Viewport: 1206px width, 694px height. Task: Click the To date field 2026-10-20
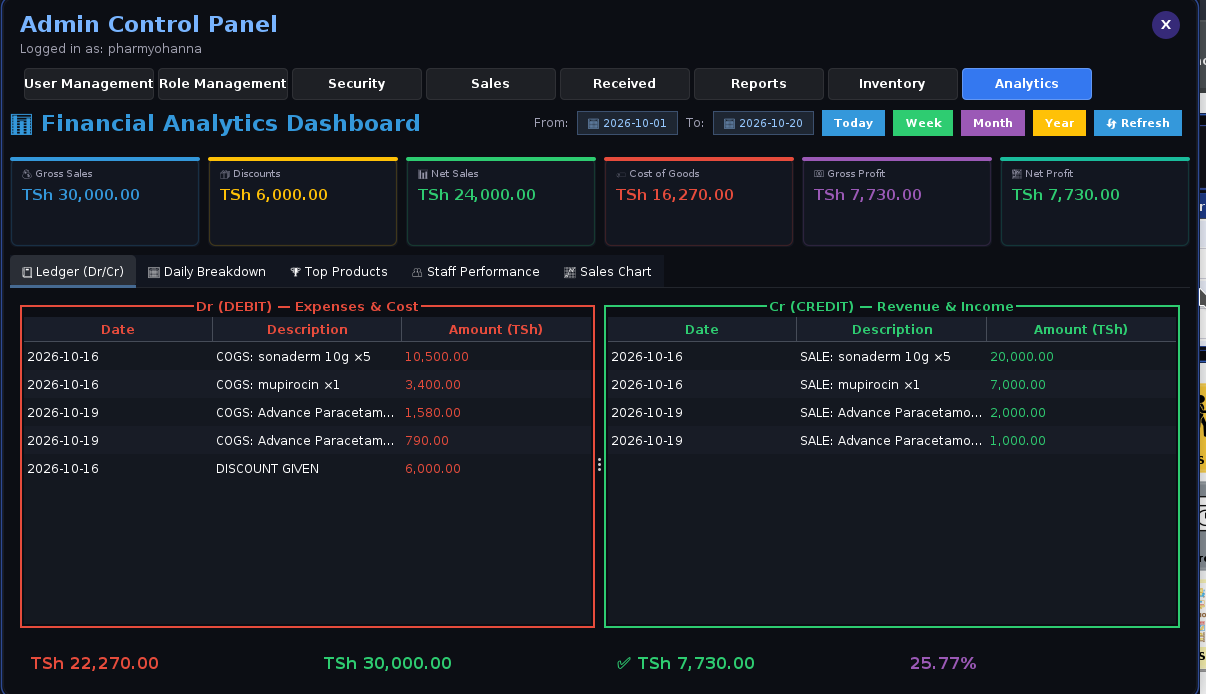tap(764, 123)
